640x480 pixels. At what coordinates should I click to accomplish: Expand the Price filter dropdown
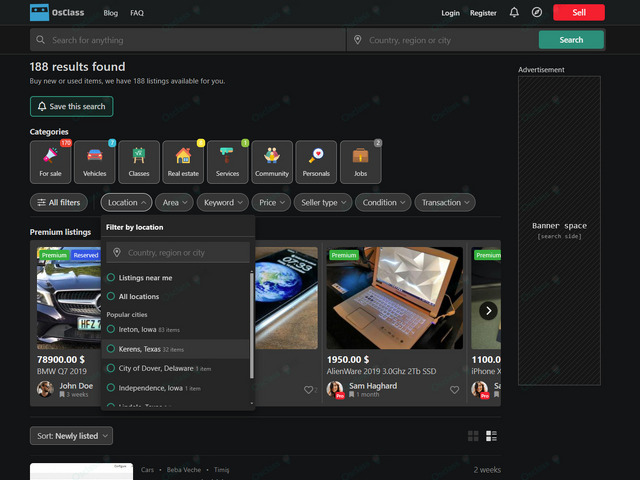[271, 202]
